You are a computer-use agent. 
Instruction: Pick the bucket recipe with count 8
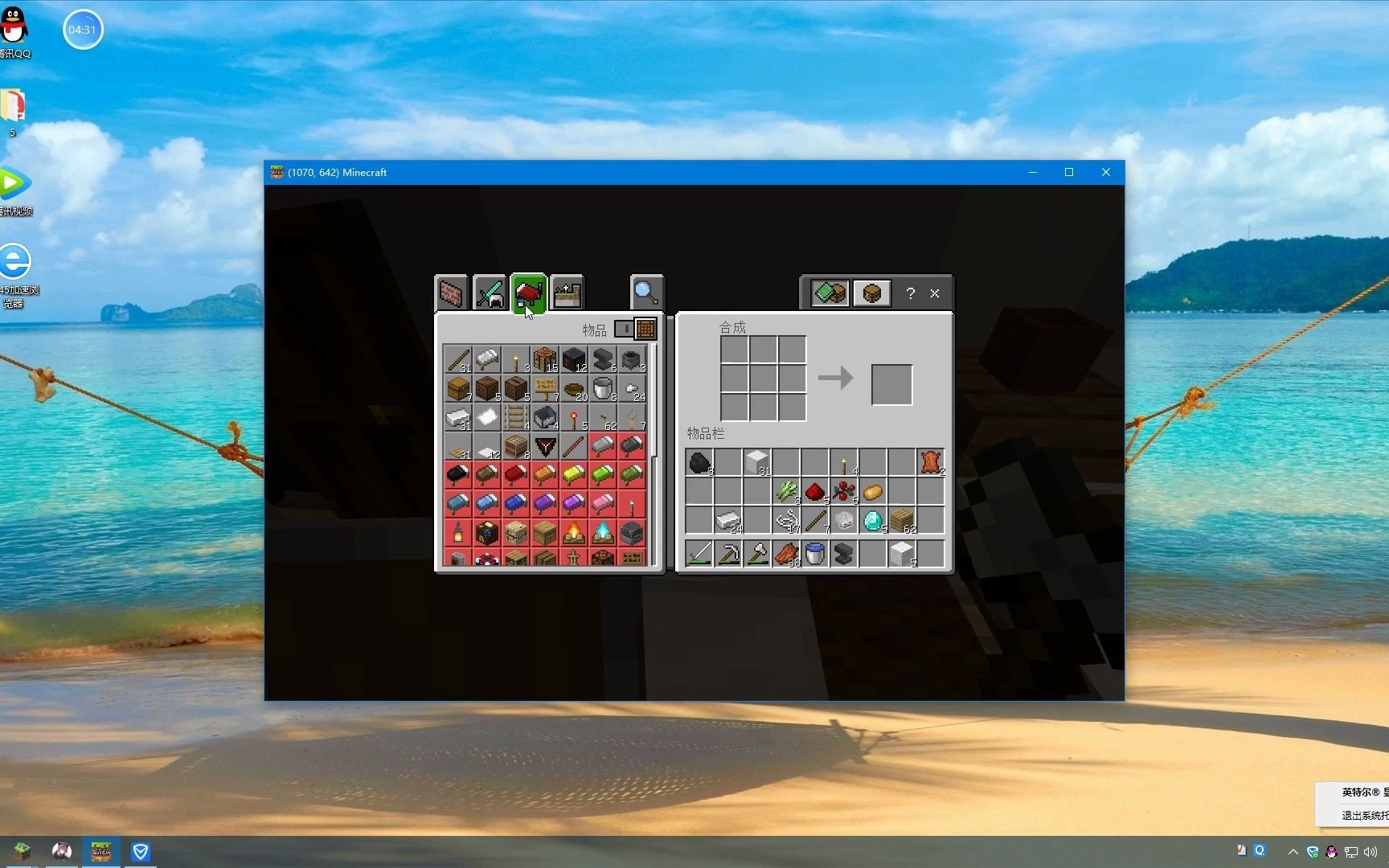[x=603, y=389]
